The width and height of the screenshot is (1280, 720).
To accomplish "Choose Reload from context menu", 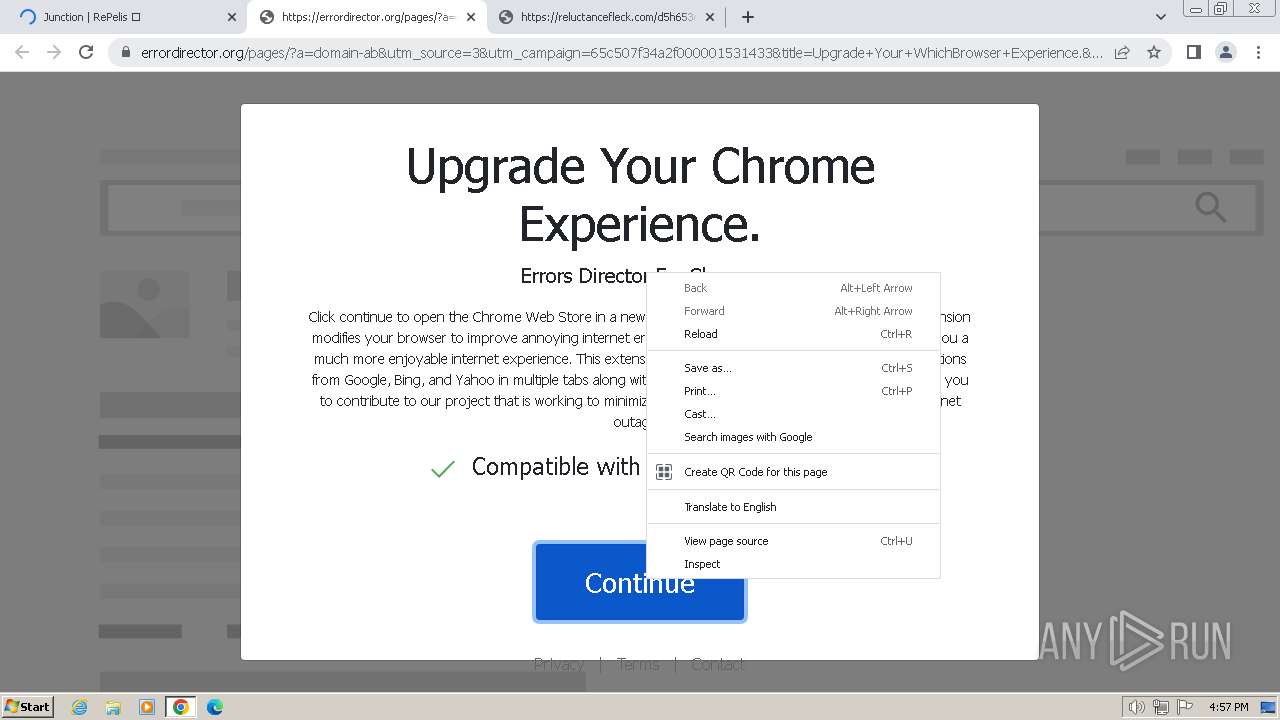I will pos(793,334).
